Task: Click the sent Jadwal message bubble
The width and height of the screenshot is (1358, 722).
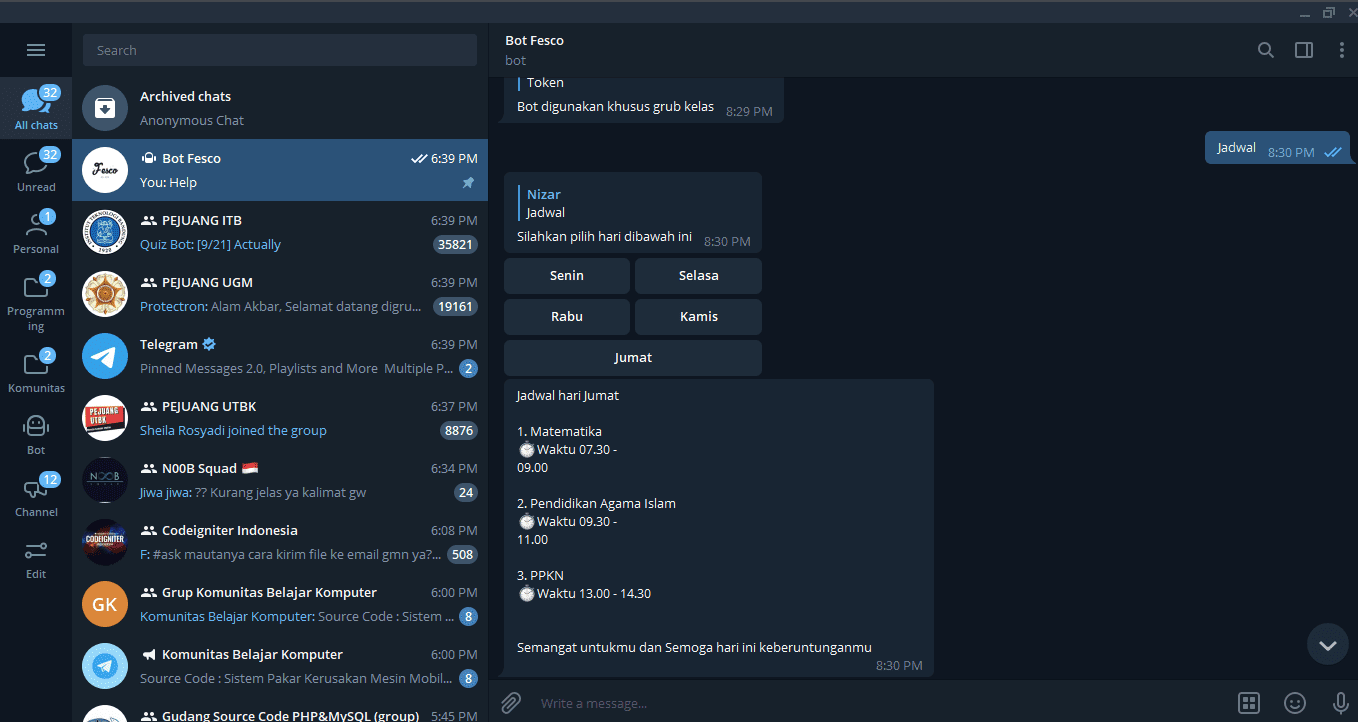Action: [1277, 148]
